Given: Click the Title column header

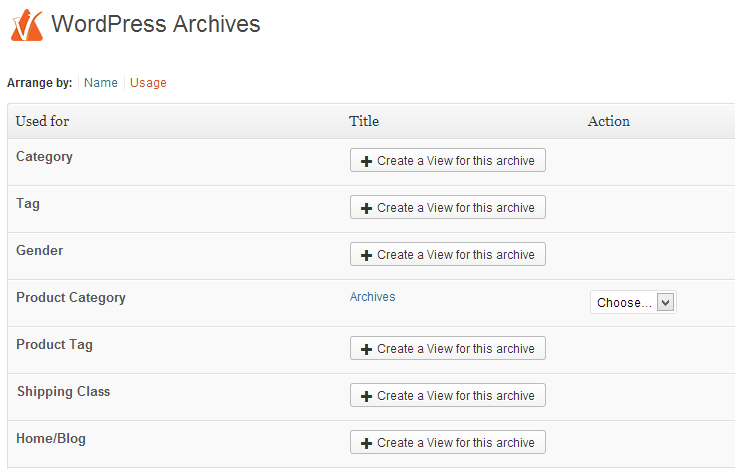Looking at the screenshot, I should pyautogui.click(x=364, y=121).
